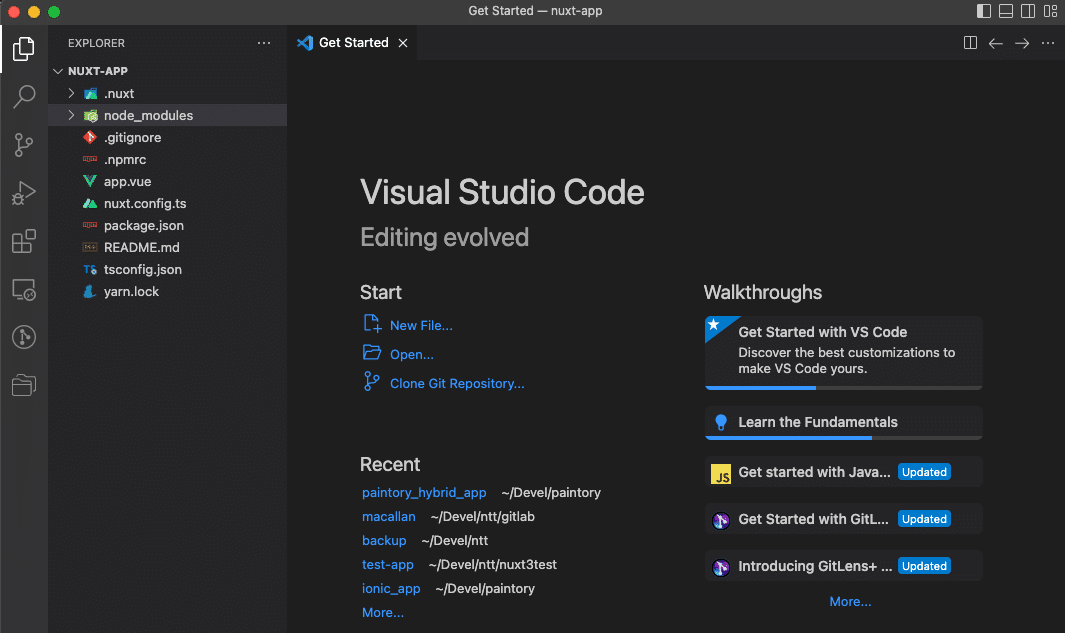
Task: Click the New File... link
Action: [421, 325]
